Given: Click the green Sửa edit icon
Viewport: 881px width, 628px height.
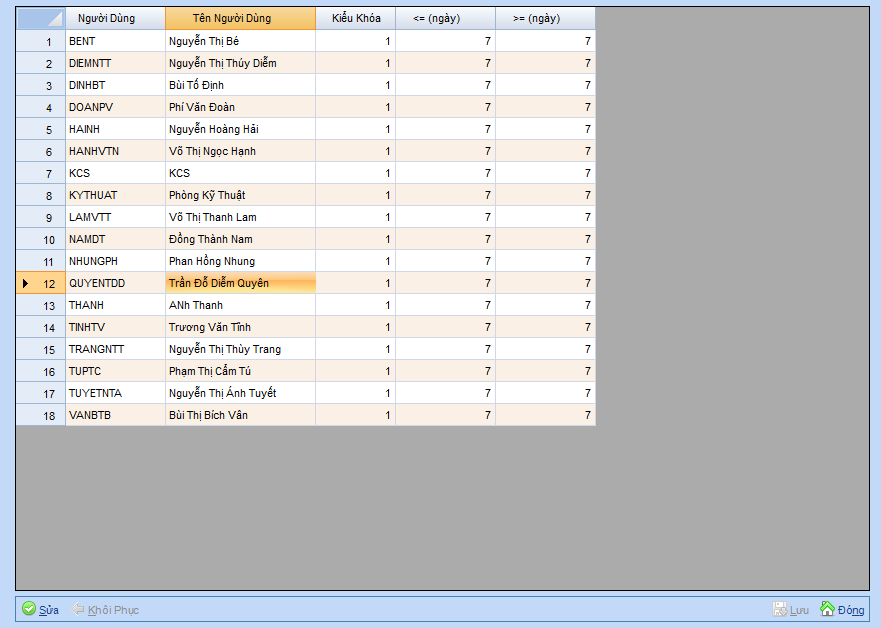Looking at the screenshot, I should [x=29, y=609].
